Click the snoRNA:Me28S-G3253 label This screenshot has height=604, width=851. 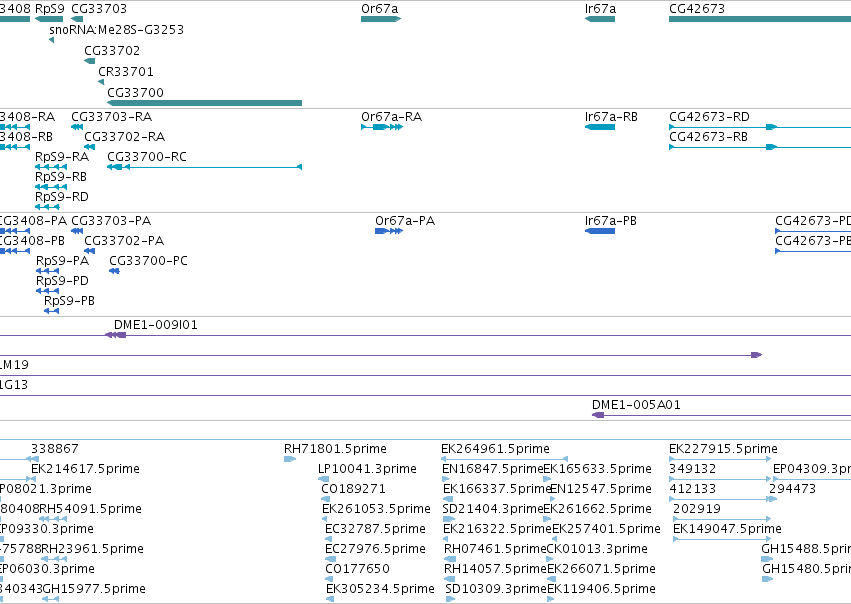[117, 29]
